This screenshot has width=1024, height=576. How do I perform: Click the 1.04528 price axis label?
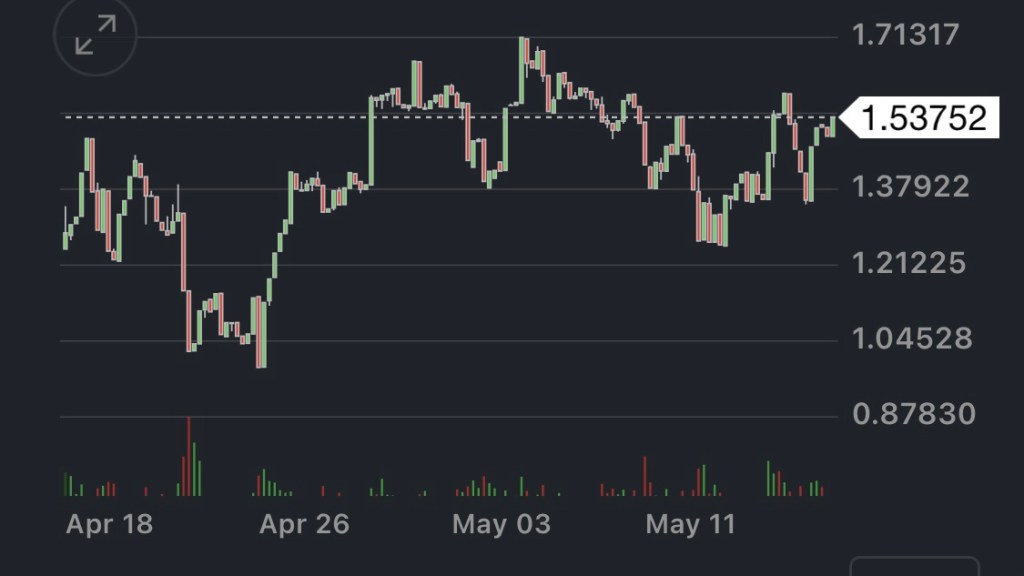click(910, 339)
